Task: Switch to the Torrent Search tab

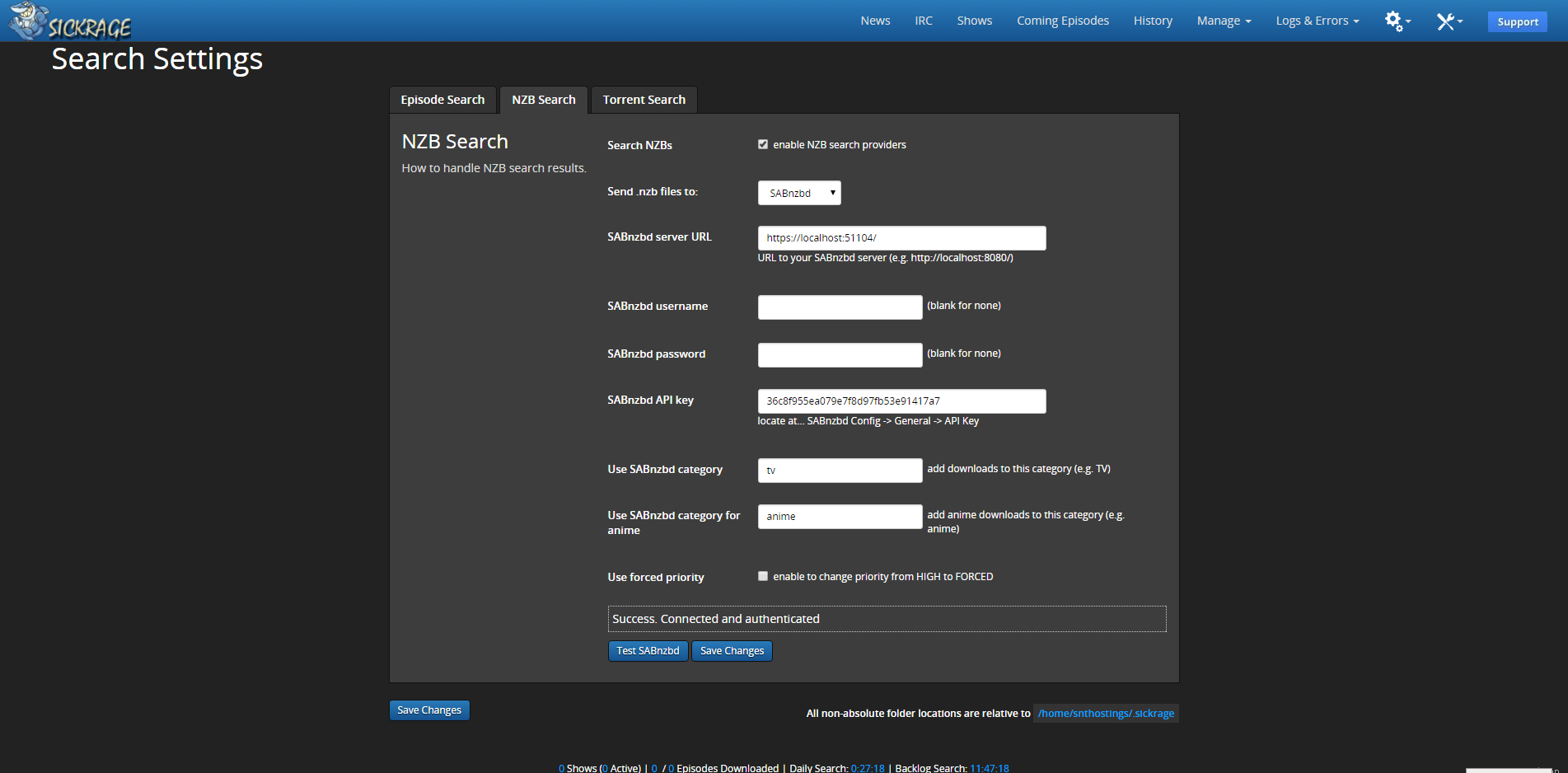Action: pyautogui.click(x=644, y=100)
